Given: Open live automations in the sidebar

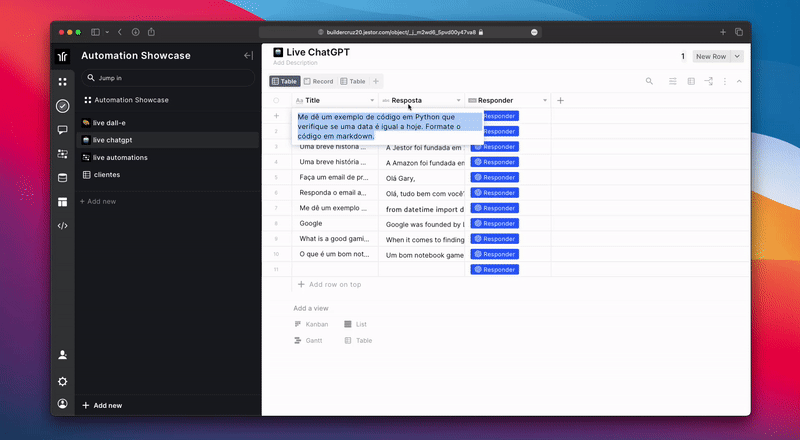Looking at the screenshot, I should (x=168, y=157).
